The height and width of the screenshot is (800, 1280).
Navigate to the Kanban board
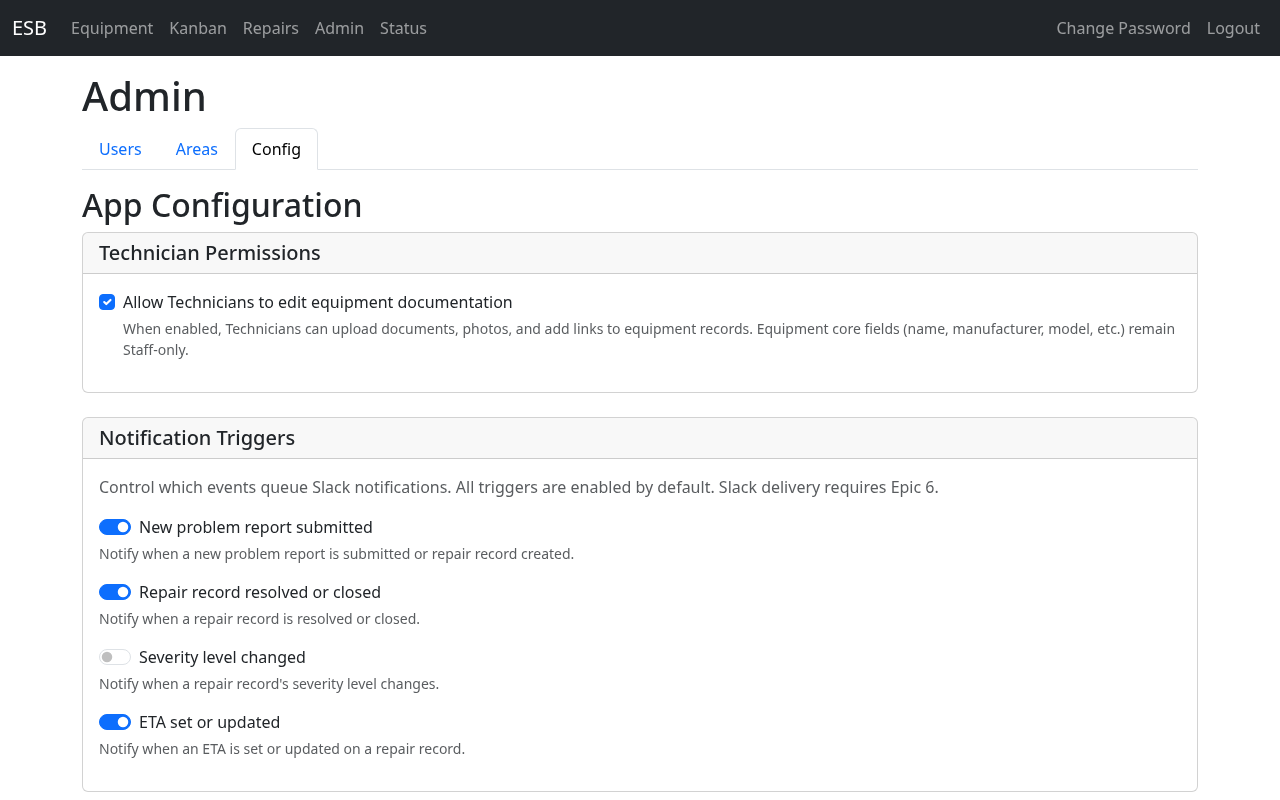pos(197,28)
